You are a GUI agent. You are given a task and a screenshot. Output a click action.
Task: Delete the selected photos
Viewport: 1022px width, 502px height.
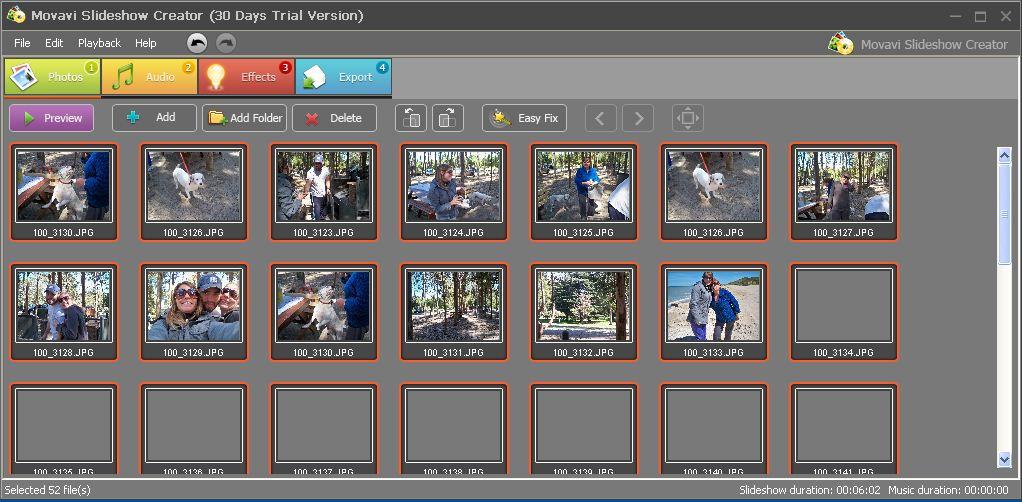coord(334,118)
